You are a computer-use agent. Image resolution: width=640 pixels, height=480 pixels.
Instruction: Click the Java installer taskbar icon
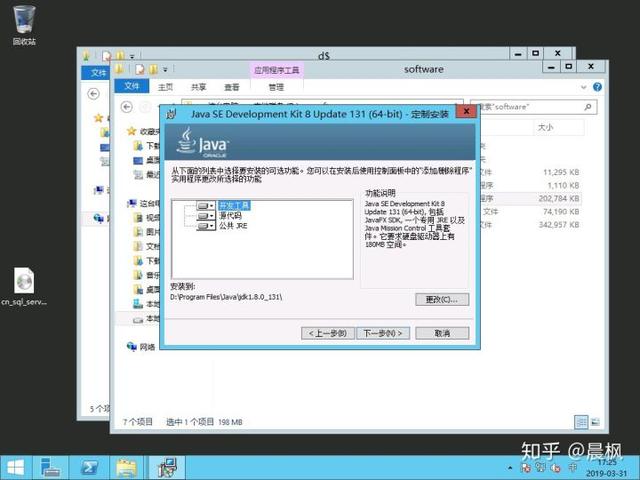pyautogui.click(x=167, y=468)
